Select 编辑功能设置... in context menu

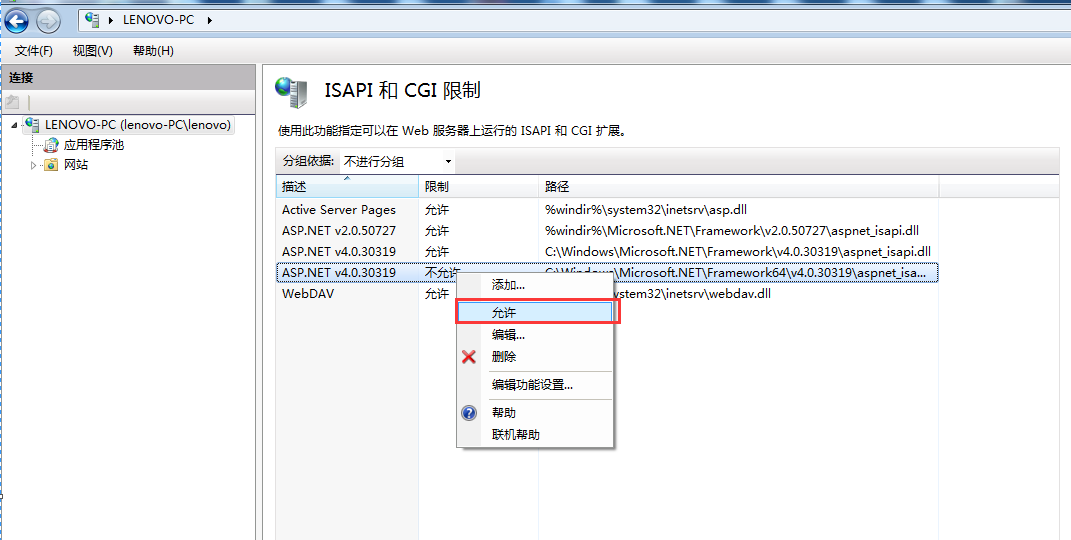click(532, 385)
